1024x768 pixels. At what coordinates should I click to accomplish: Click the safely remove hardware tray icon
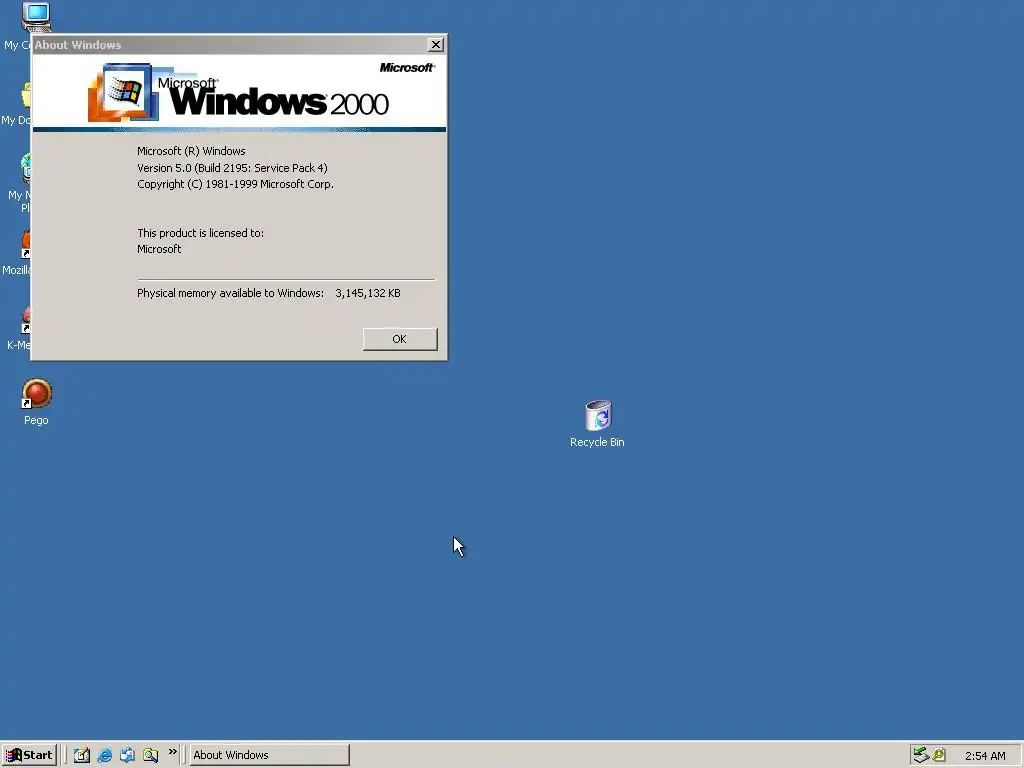point(921,755)
